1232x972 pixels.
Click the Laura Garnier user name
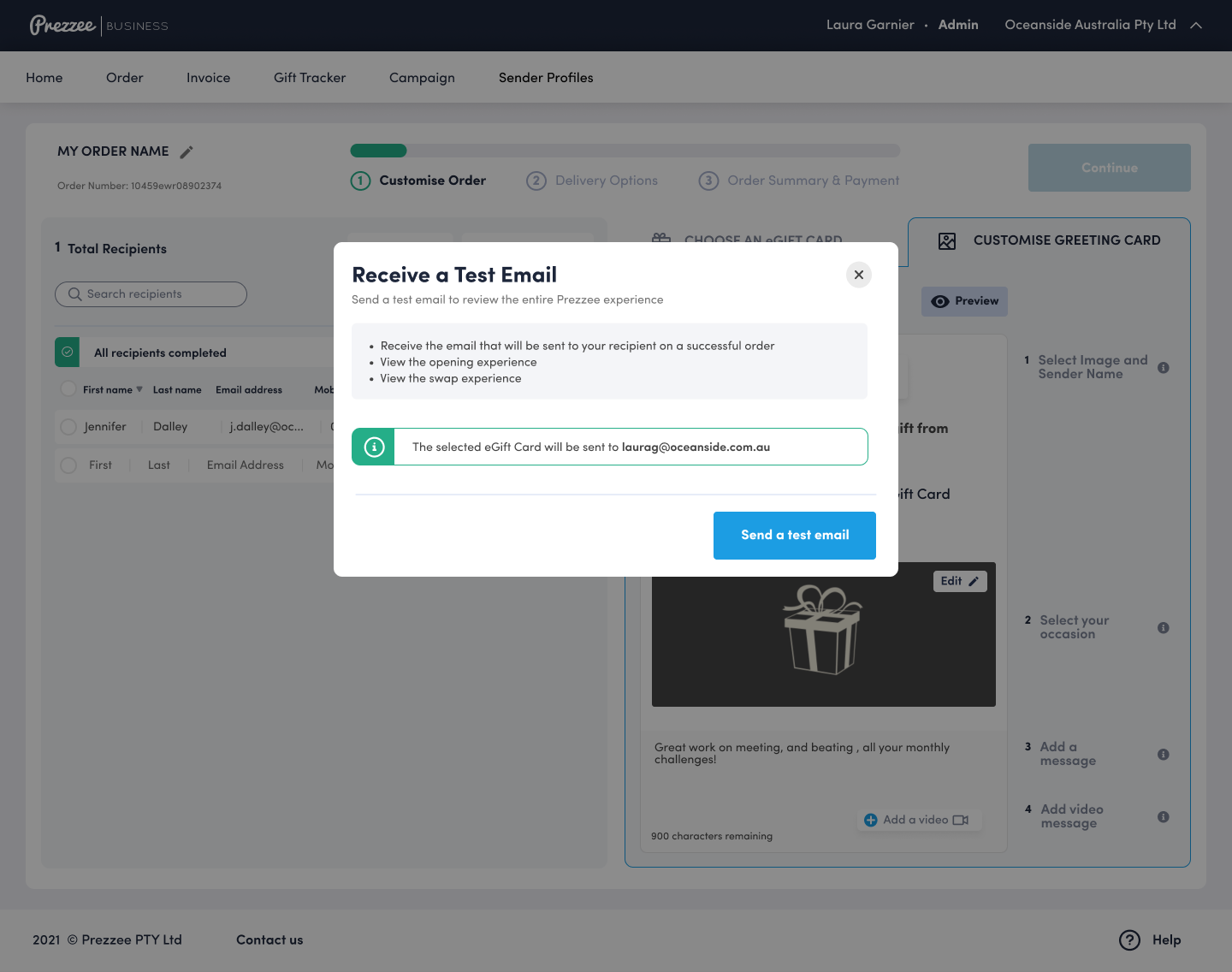(870, 25)
